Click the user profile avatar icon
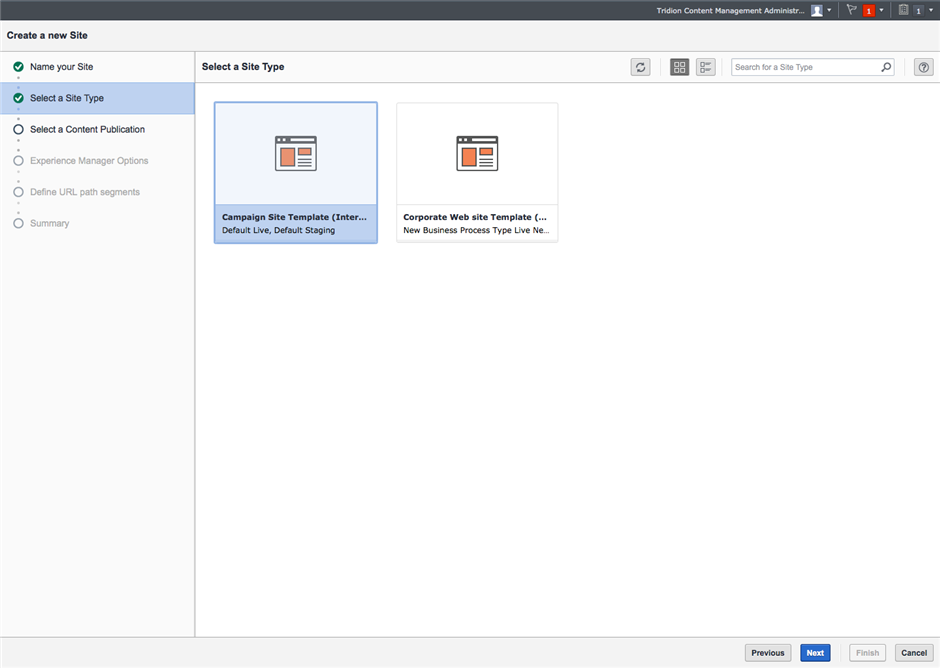 [817, 10]
